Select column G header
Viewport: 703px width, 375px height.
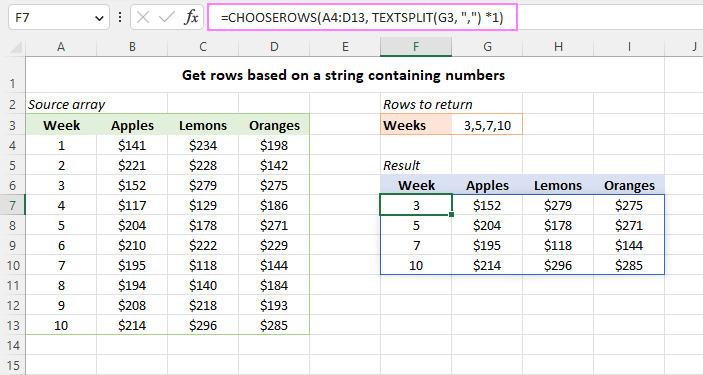coord(487,46)
